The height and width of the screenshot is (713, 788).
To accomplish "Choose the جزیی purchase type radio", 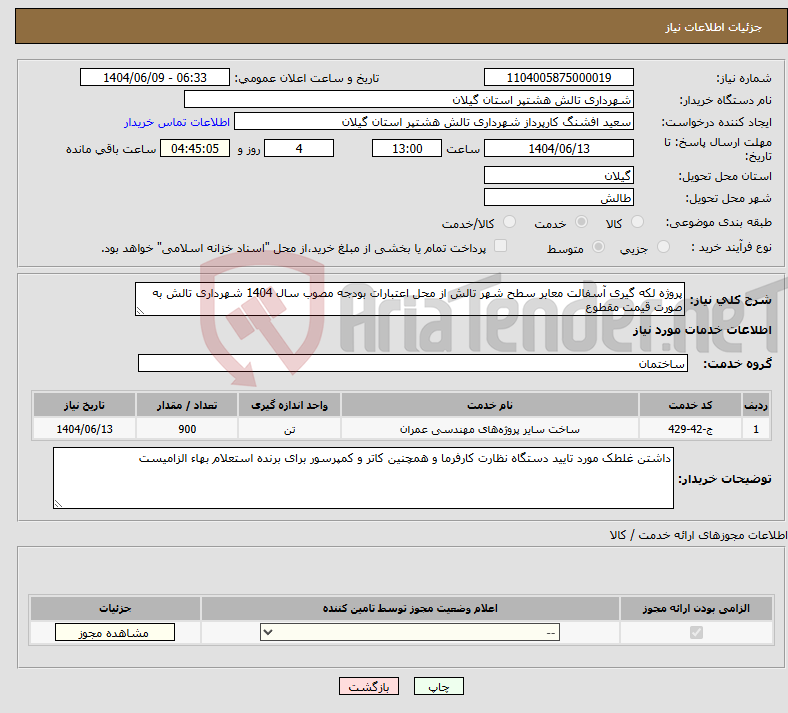I will [663, 247].
